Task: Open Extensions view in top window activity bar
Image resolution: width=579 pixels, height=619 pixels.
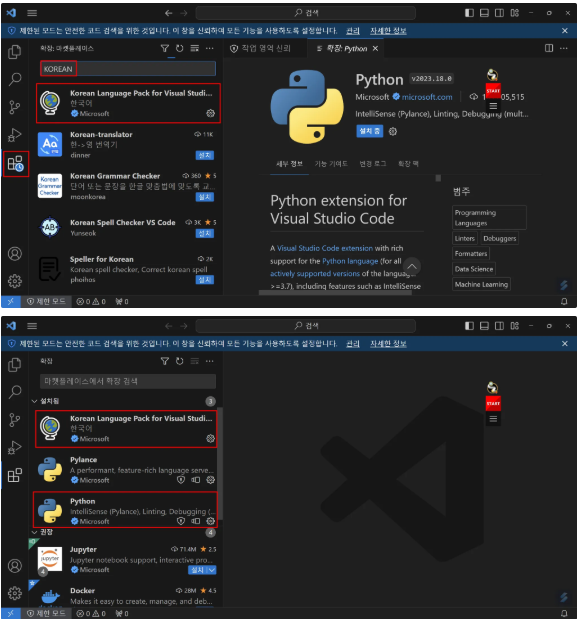Action: point(16,163)
